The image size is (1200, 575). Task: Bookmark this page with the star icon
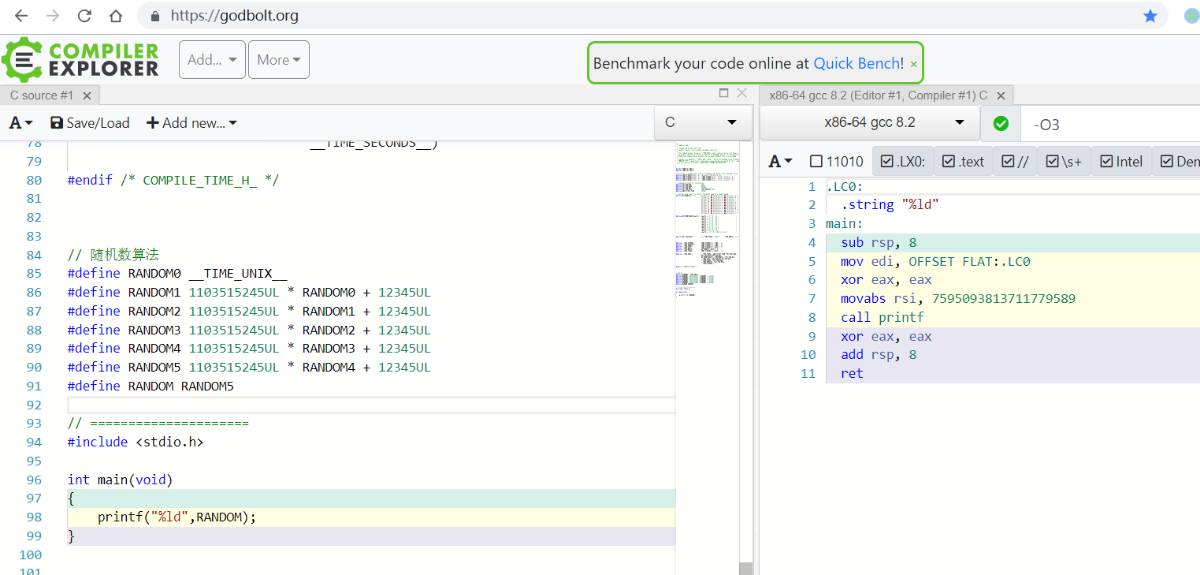pos(1150,16)
